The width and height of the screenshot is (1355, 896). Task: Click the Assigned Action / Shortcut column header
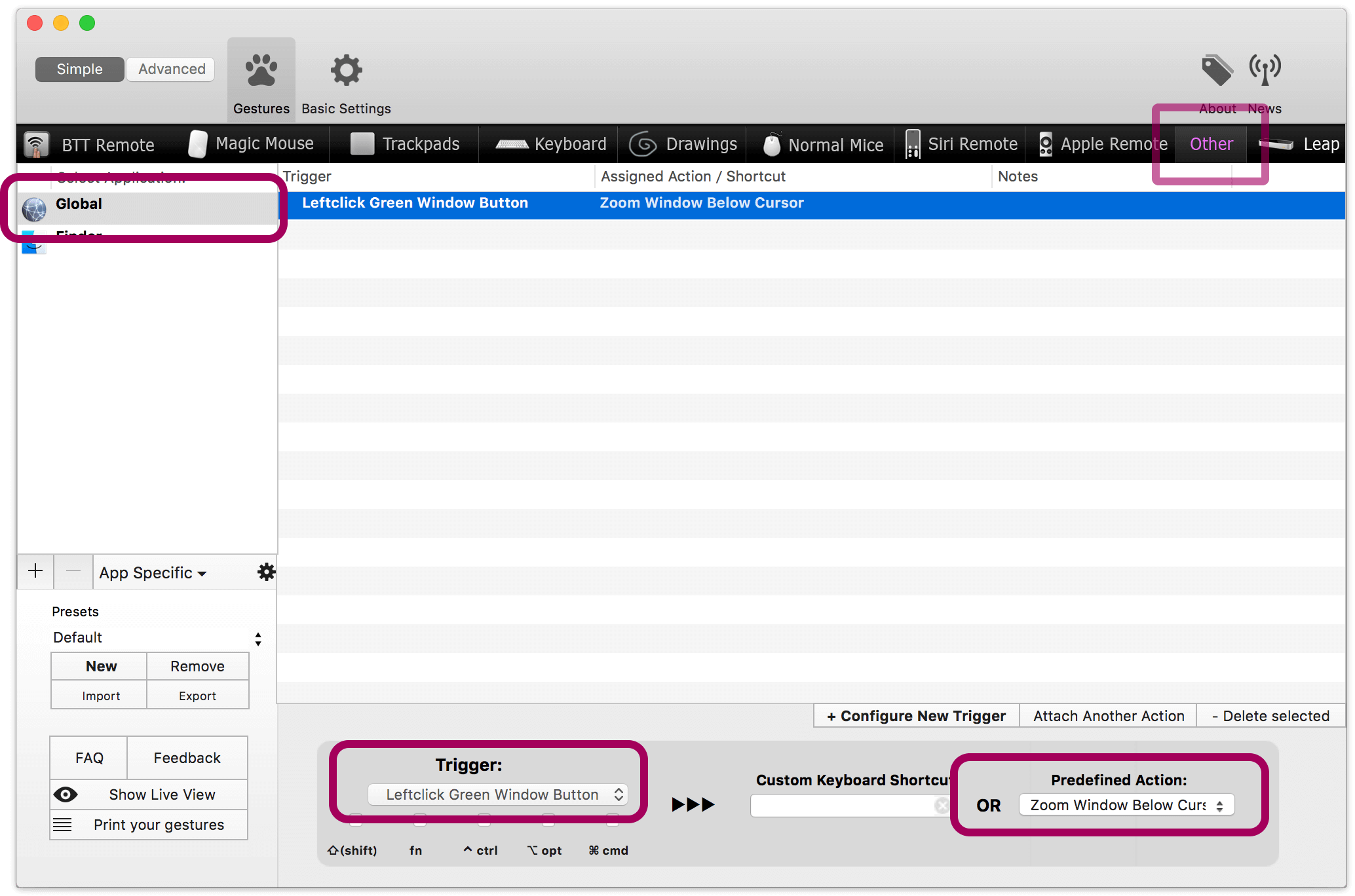coord(793,176)
